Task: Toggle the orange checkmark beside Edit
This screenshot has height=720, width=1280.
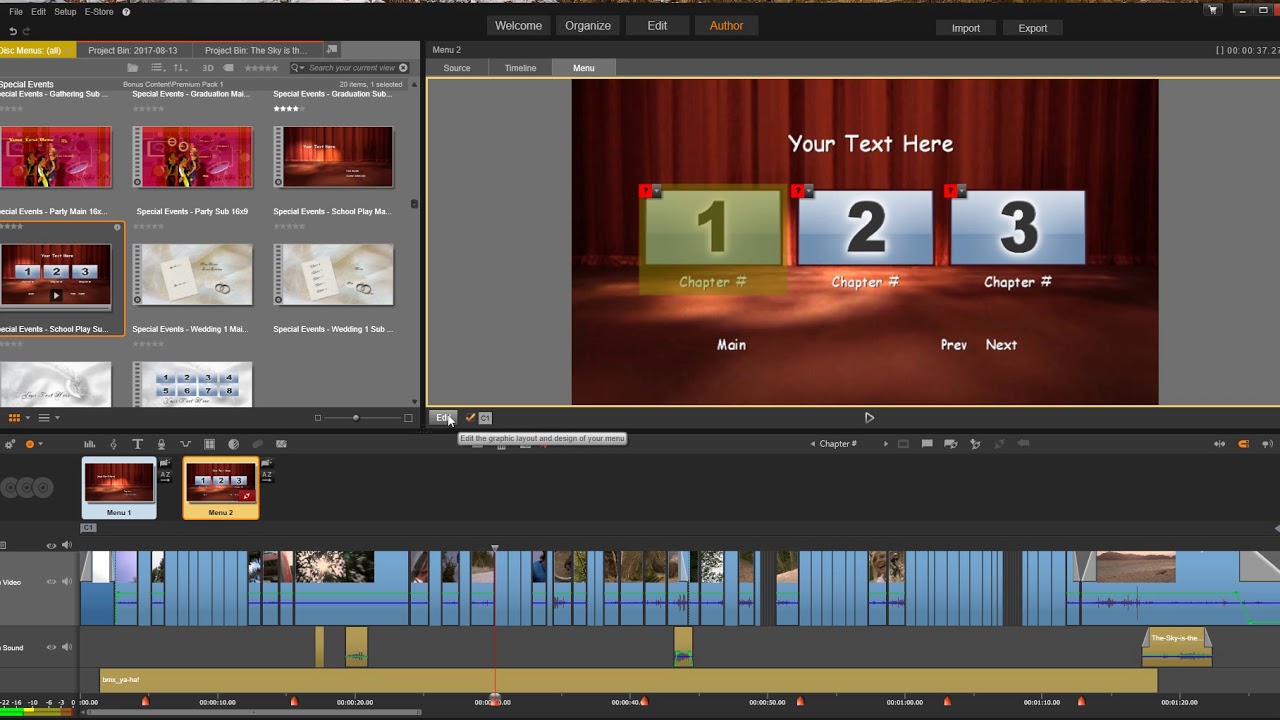Action: (470, 418)
